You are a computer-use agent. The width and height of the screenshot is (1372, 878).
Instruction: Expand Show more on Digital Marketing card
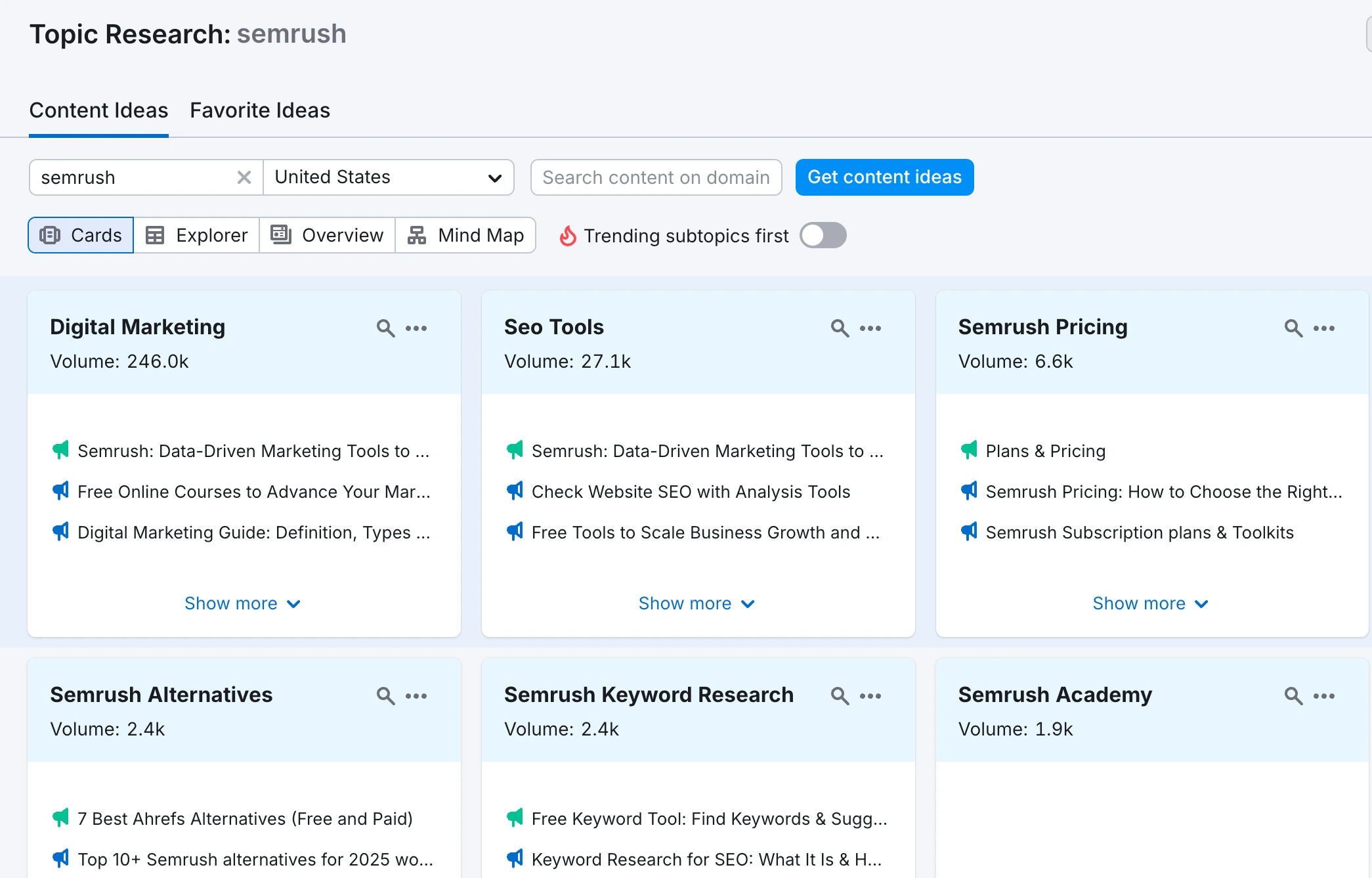click(242, 604)
